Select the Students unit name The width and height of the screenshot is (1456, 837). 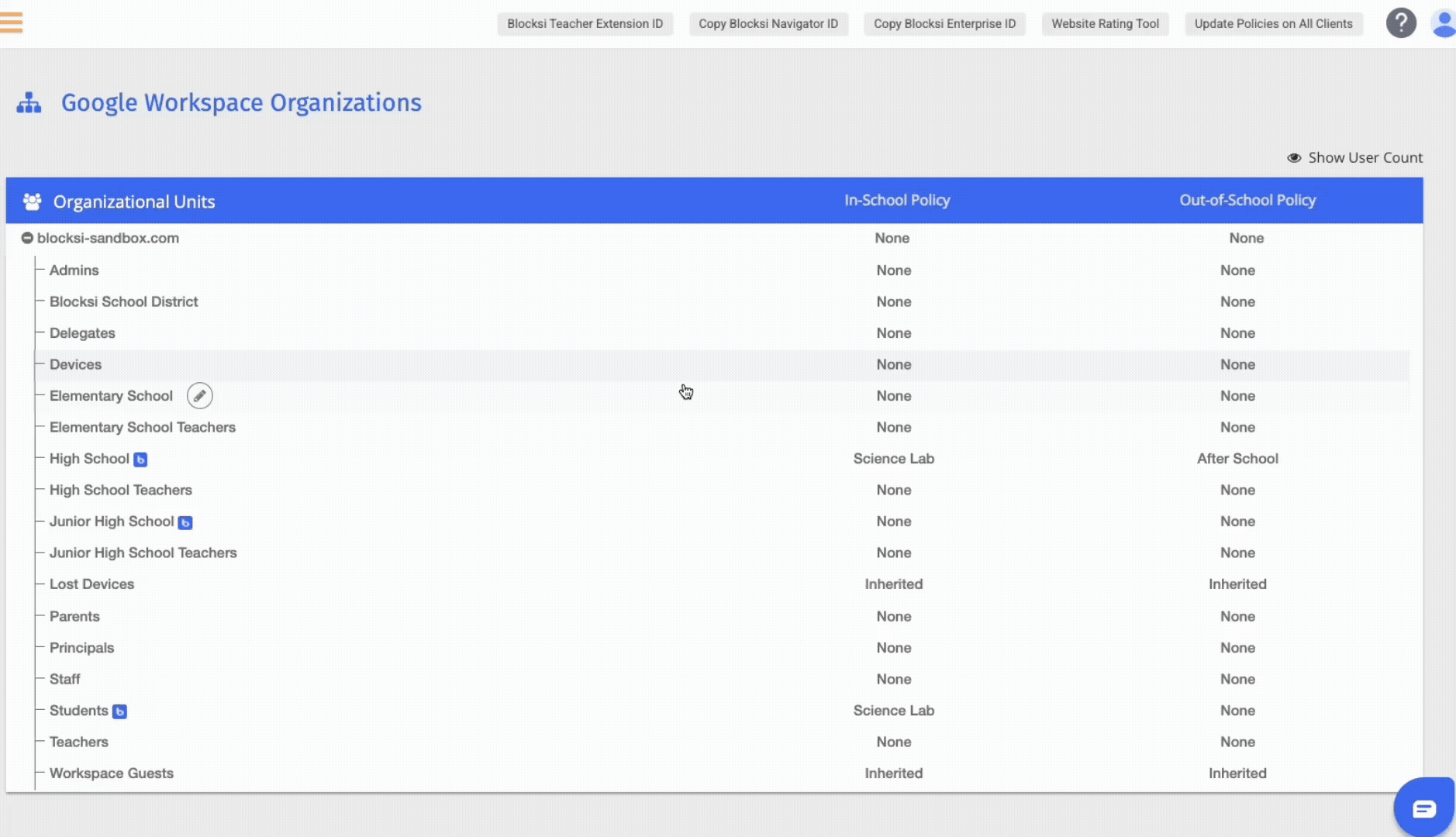click(79, 711)
